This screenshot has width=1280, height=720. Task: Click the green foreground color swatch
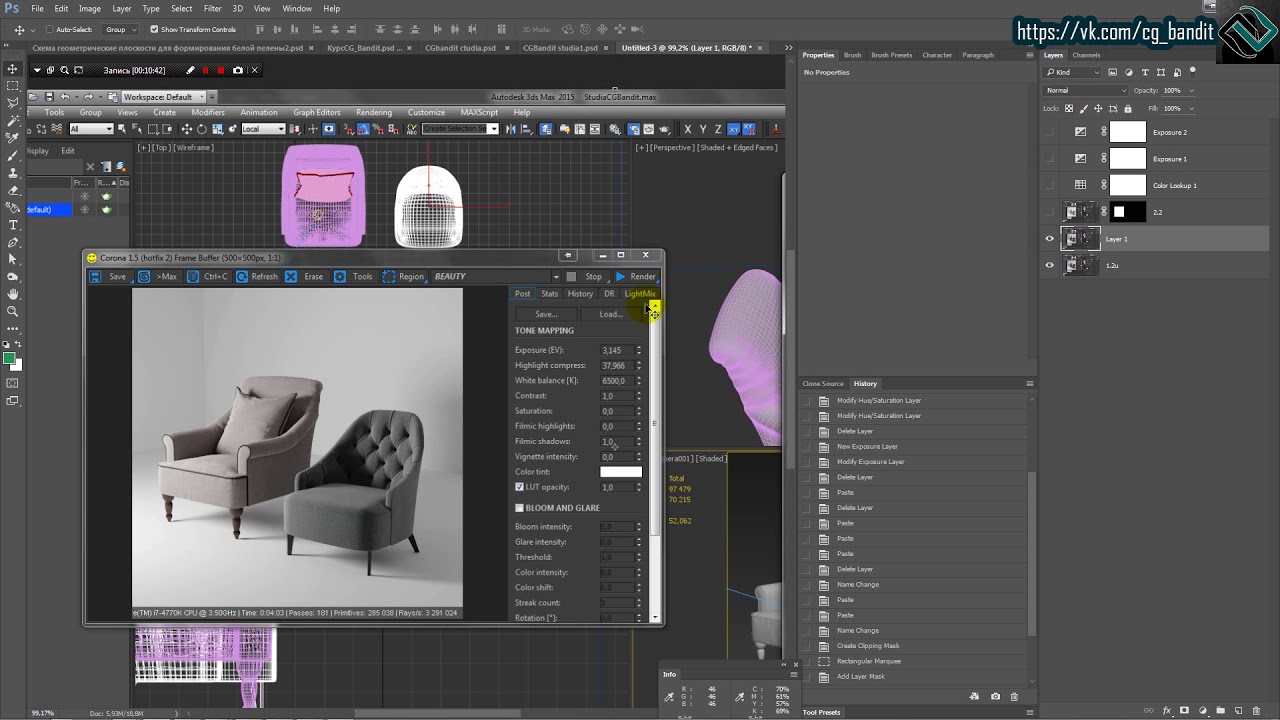point(9,358)
